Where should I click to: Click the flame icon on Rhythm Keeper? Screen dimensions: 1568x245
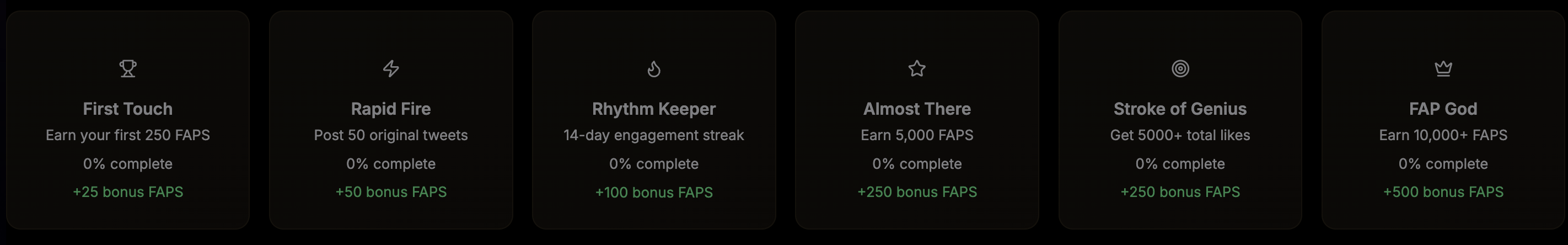click(654, 69)
